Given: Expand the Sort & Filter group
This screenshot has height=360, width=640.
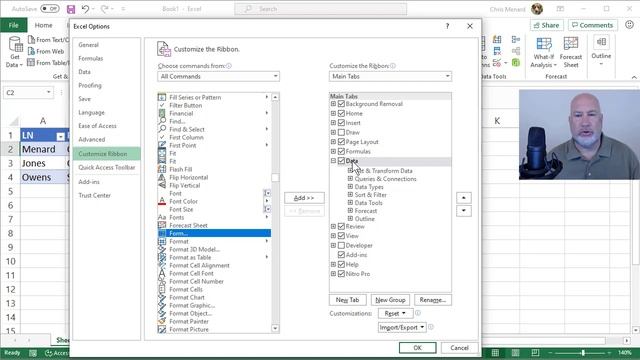Looking at the screenshot, I should (x=350, y=195).
